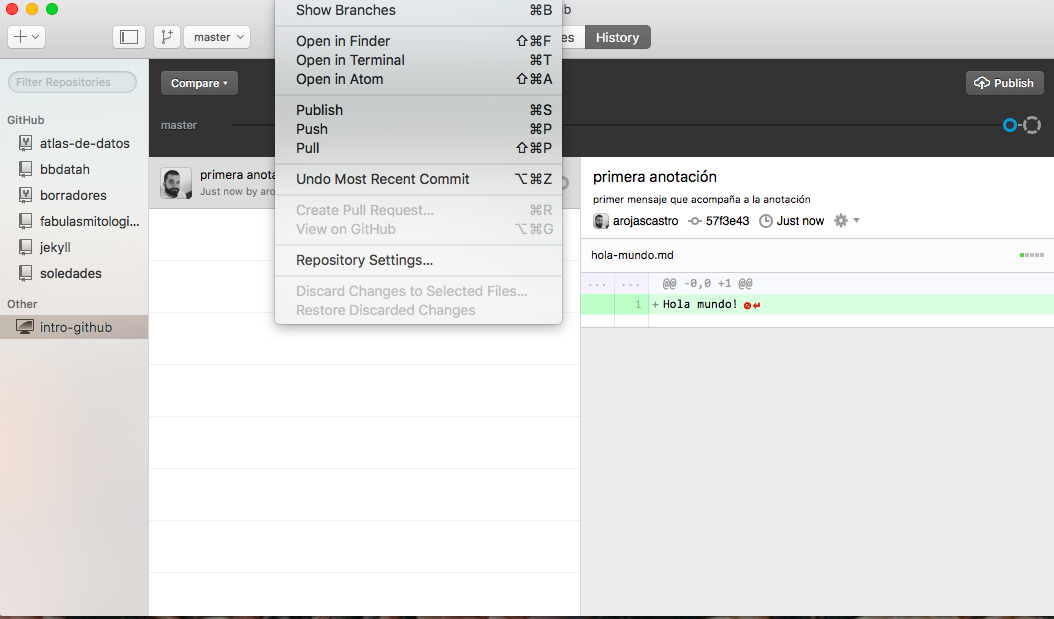This screenshot has height=619, width=1054.
Task: Toggle the repository sidebar panel icon
Action: coord(129,37)
